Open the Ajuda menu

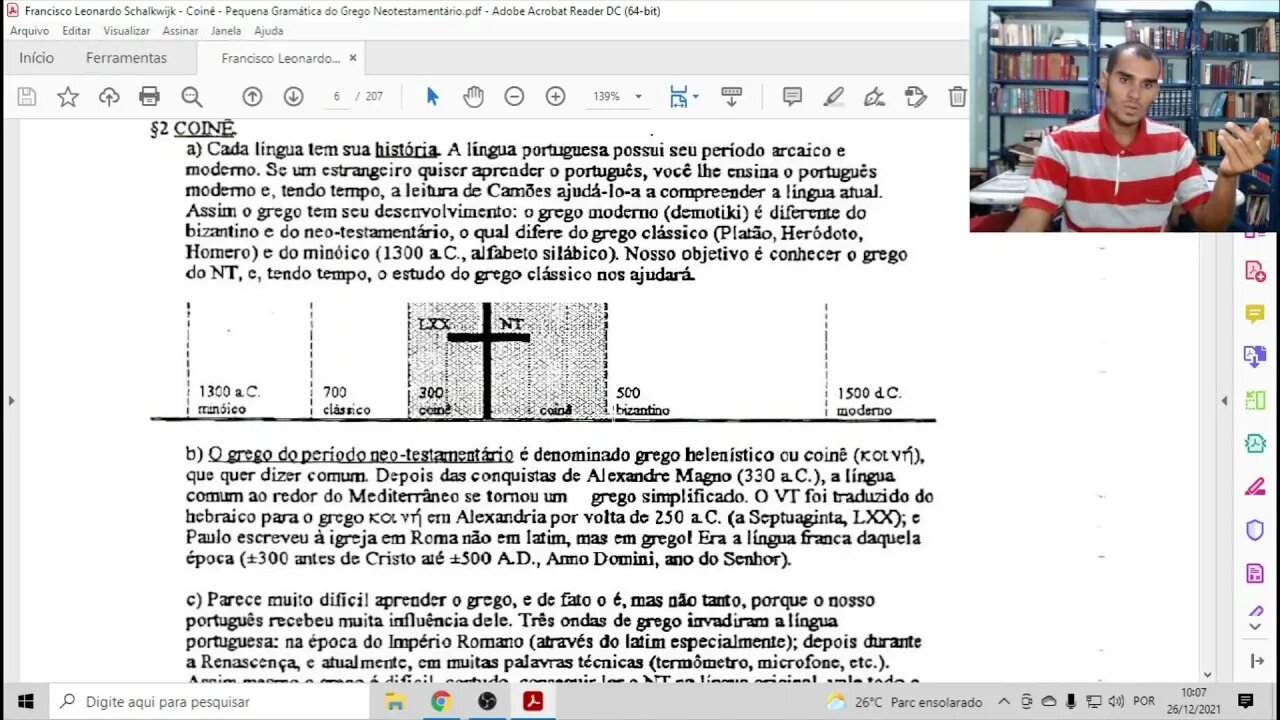(x=268, y=31)
